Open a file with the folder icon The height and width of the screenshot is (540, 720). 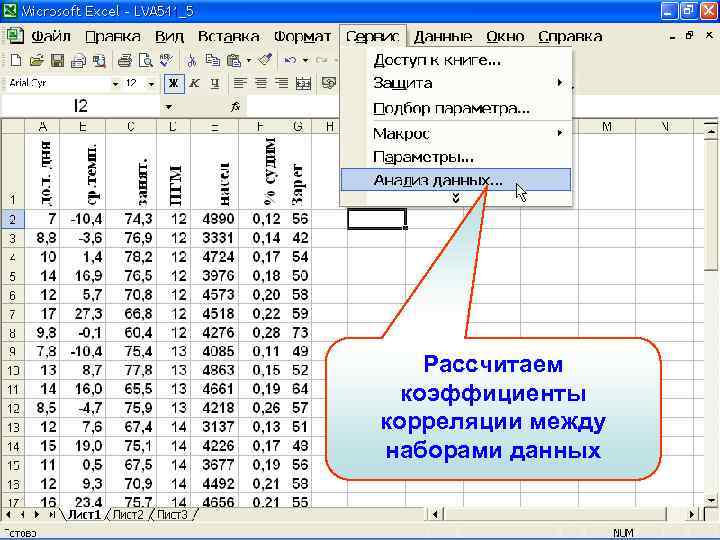[36, 60]
